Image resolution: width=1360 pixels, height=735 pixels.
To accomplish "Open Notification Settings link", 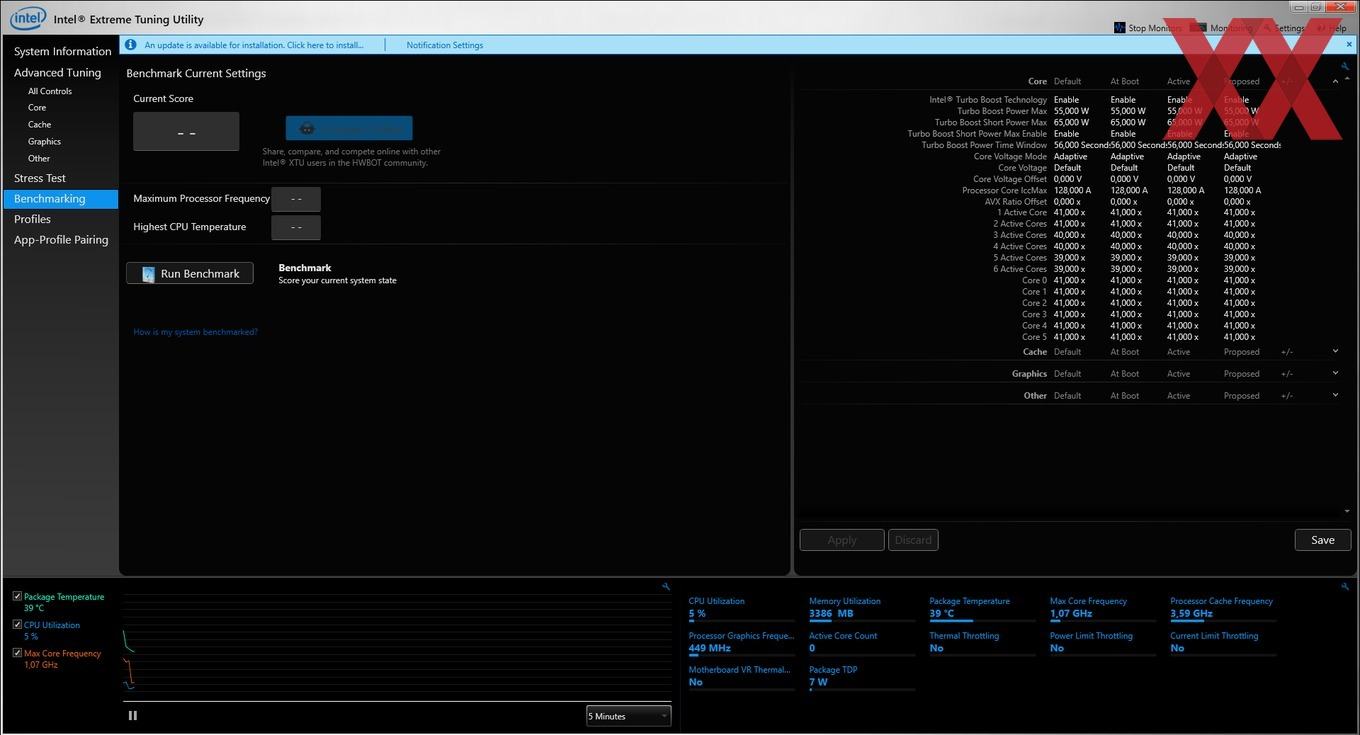I will click(x=445, y=45).
